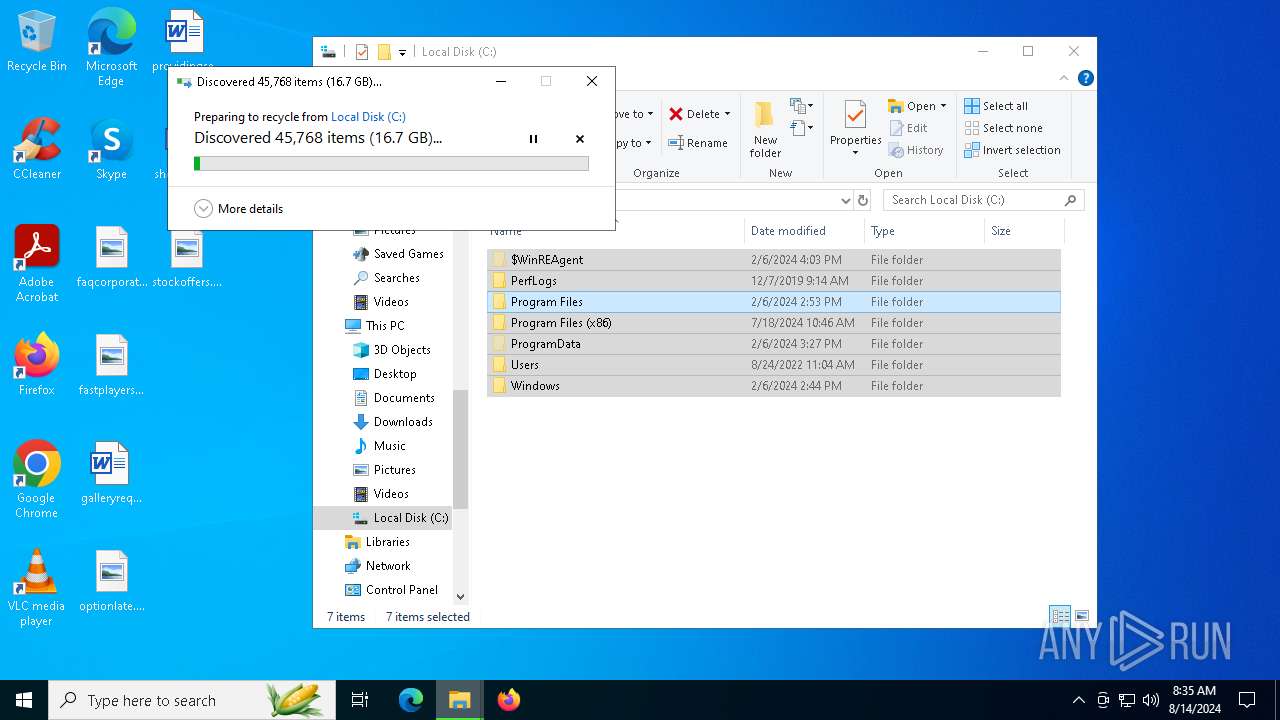This screenshot has height=720, width=1280.
Task: Open the Delete dropdown arrow
Action: (727, 114)
